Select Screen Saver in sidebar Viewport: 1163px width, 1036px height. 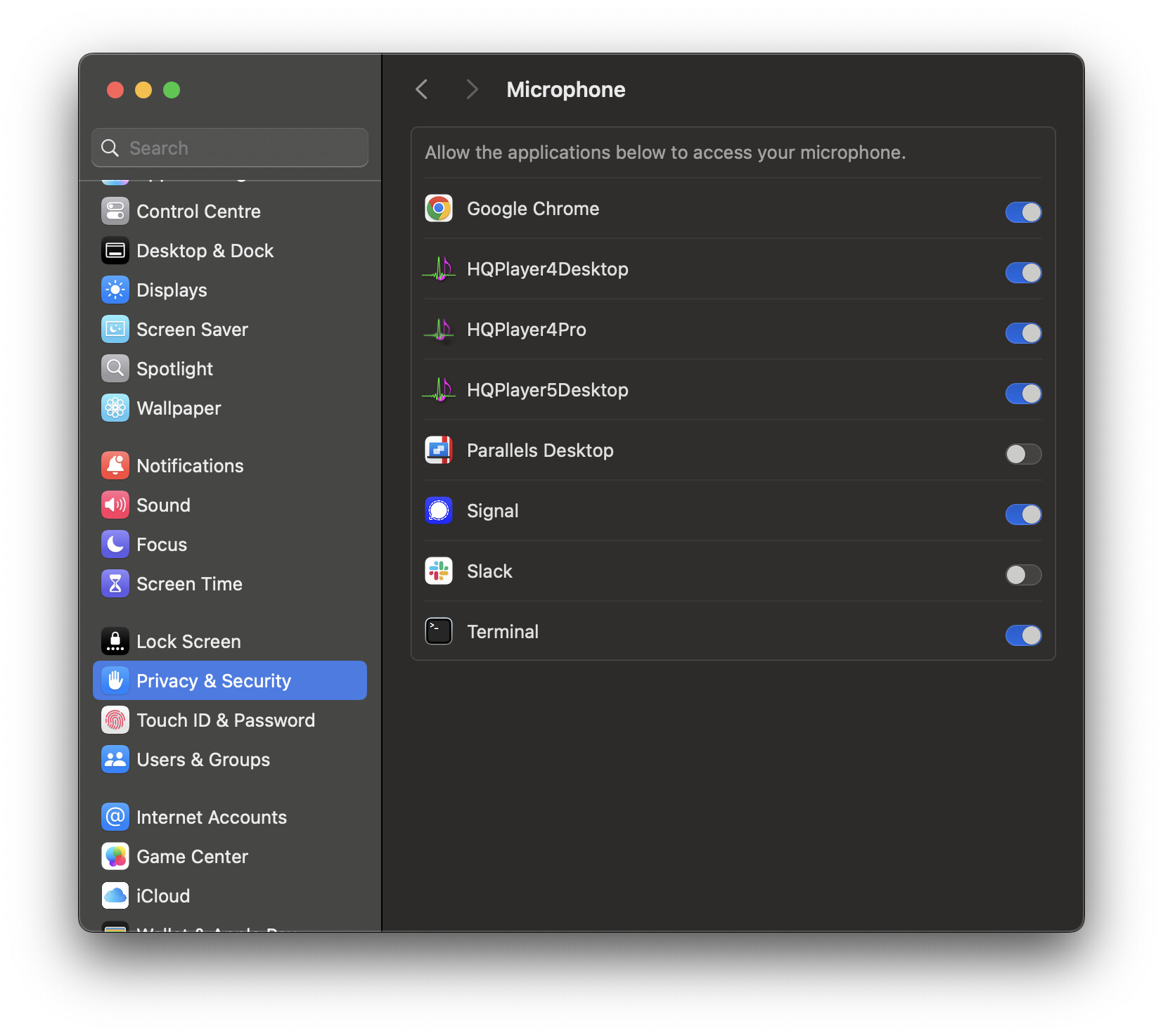coord(230,329)
